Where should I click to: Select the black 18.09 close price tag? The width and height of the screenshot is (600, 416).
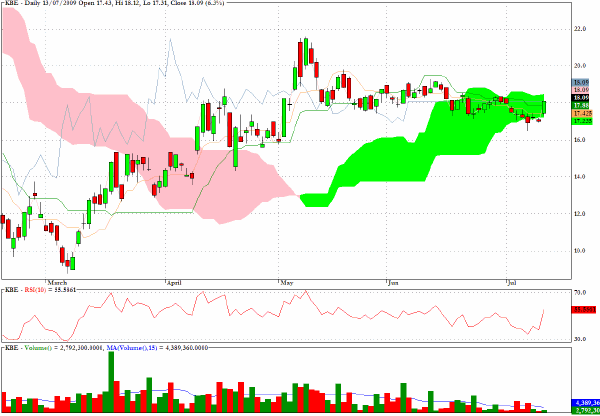tap(581, 97)
